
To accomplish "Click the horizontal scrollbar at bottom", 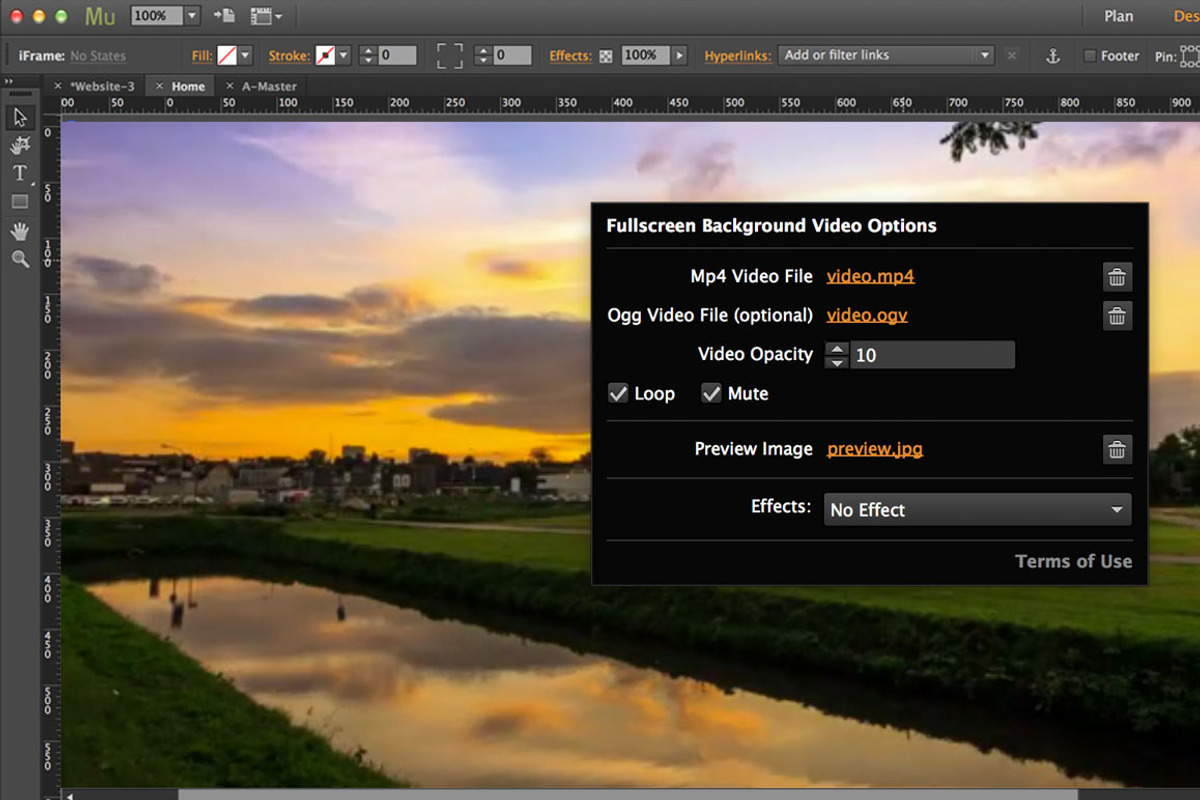I will point(627,795).
